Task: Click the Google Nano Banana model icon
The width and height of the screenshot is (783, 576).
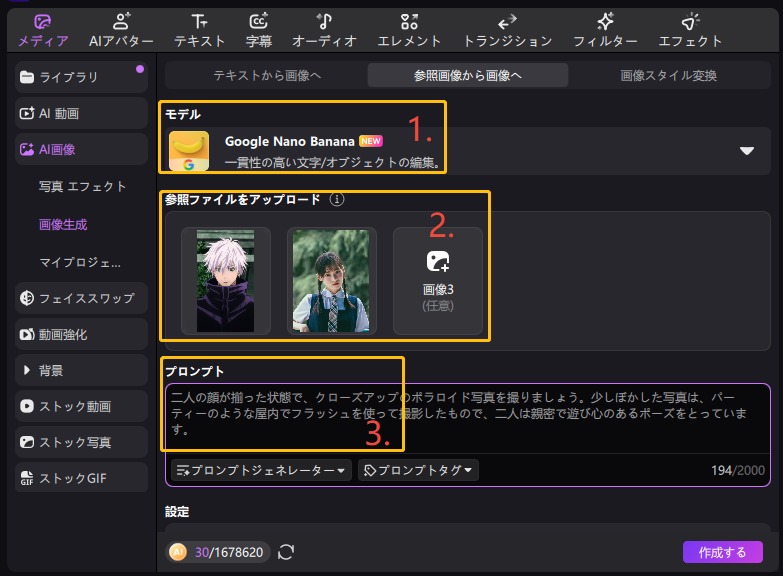Action: tap(189, 151)
